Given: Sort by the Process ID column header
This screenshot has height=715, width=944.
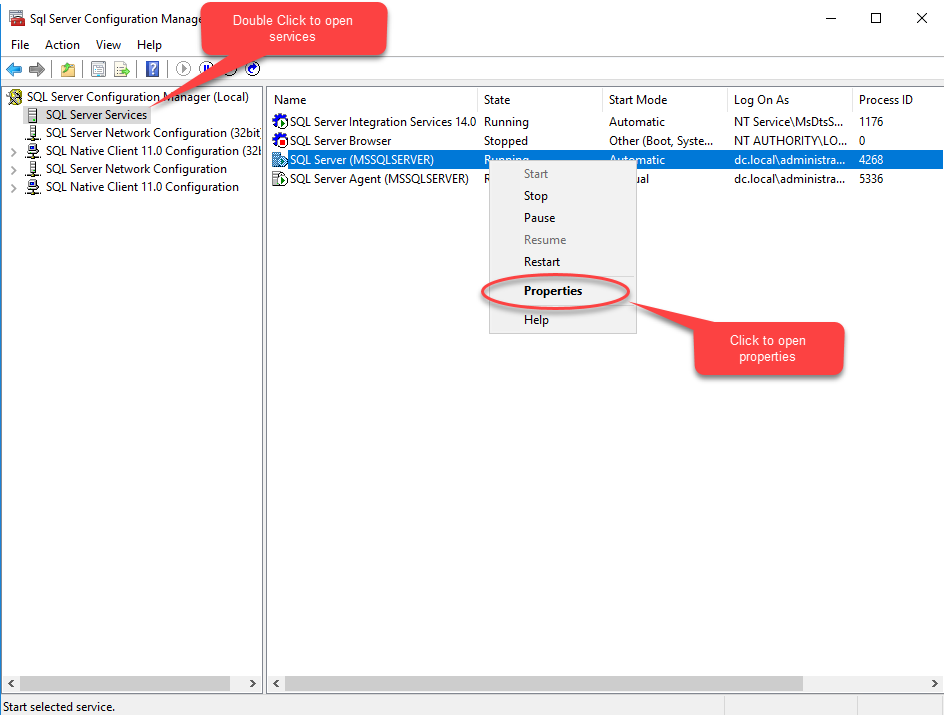Looking at the screenshot, I should click(898, 100).
